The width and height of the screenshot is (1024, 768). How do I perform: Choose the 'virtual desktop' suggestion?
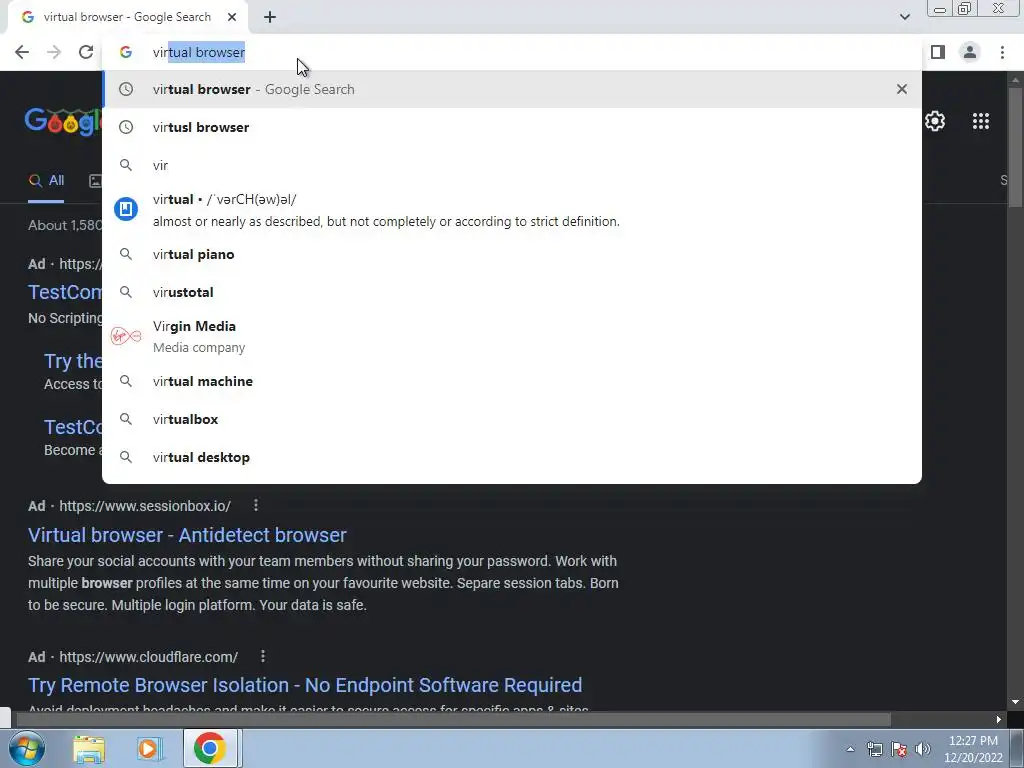tap(512, 457)
